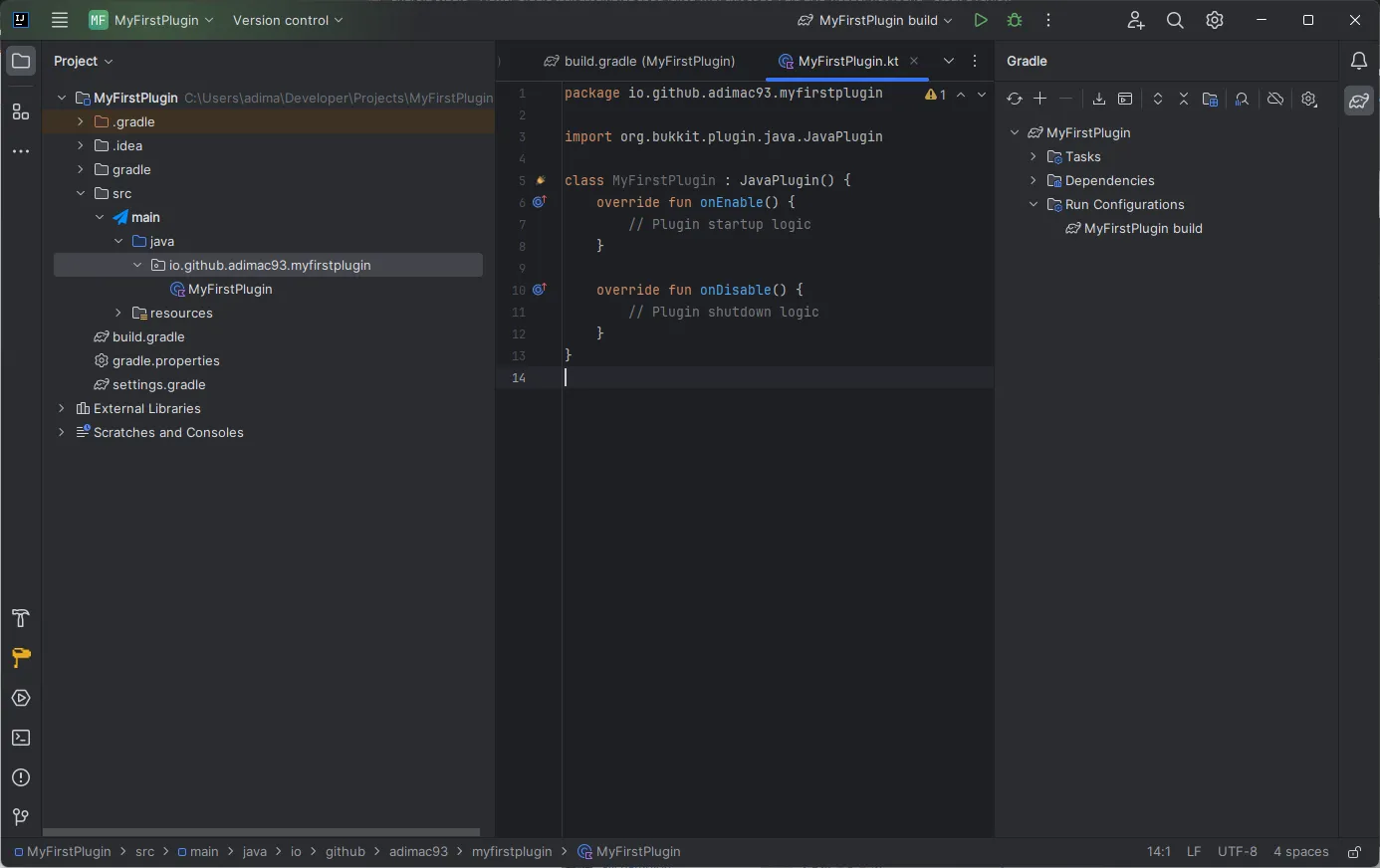Open the Version control dropdown
Image resolution: width=1380 pixels, height=868 pixels.
pos(288,20)
